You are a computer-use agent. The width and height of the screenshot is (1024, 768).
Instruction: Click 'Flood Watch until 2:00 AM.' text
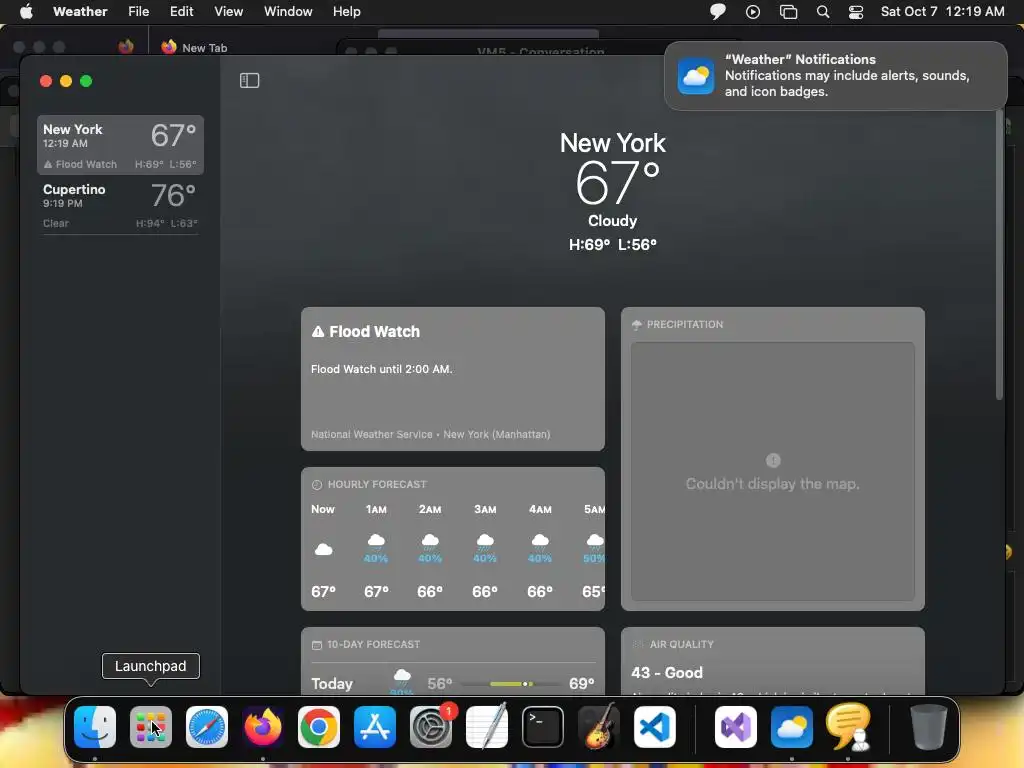[381, 369]
